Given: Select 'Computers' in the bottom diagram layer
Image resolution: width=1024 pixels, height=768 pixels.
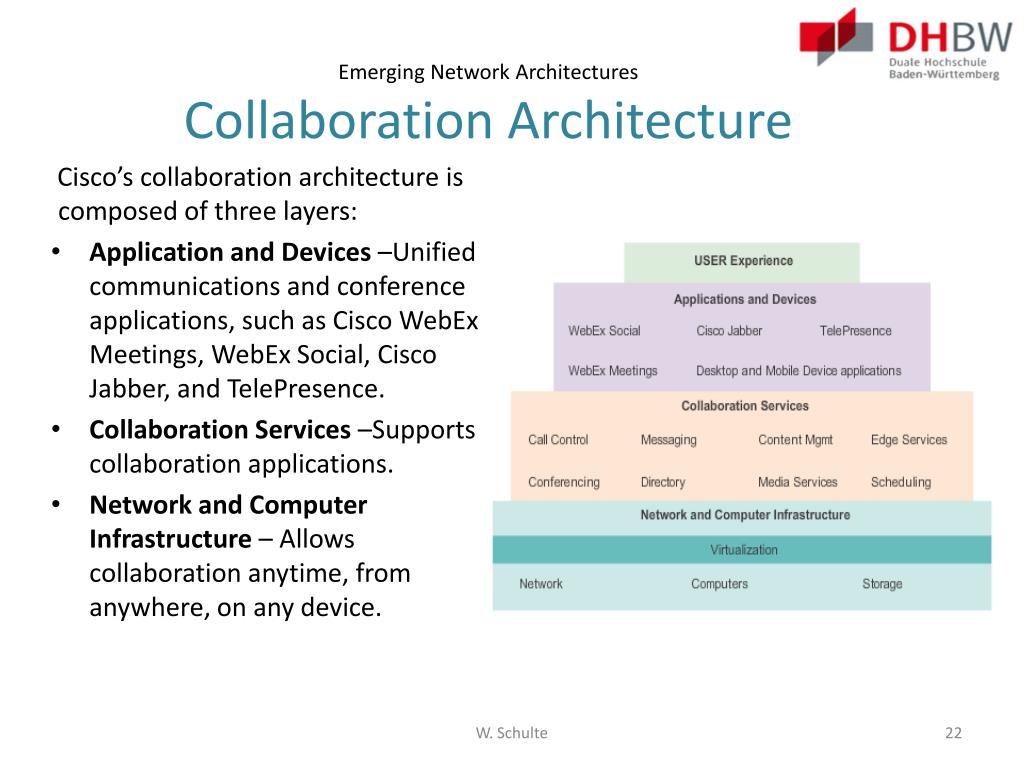Looking at the screenshot, I should pos(719,584).
